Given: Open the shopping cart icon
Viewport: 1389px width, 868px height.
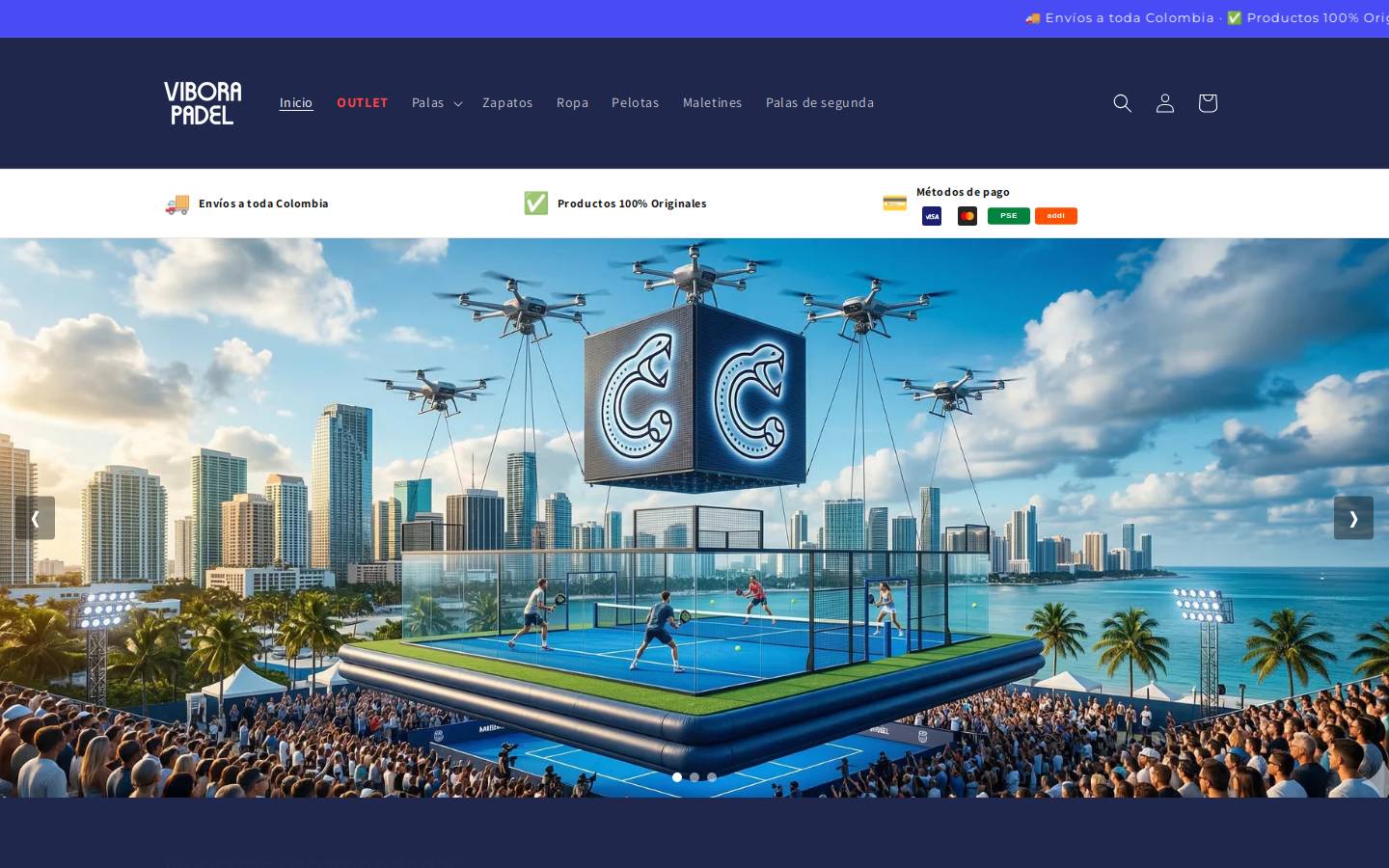Looking at the screenshot, I should click(1207, 103).
